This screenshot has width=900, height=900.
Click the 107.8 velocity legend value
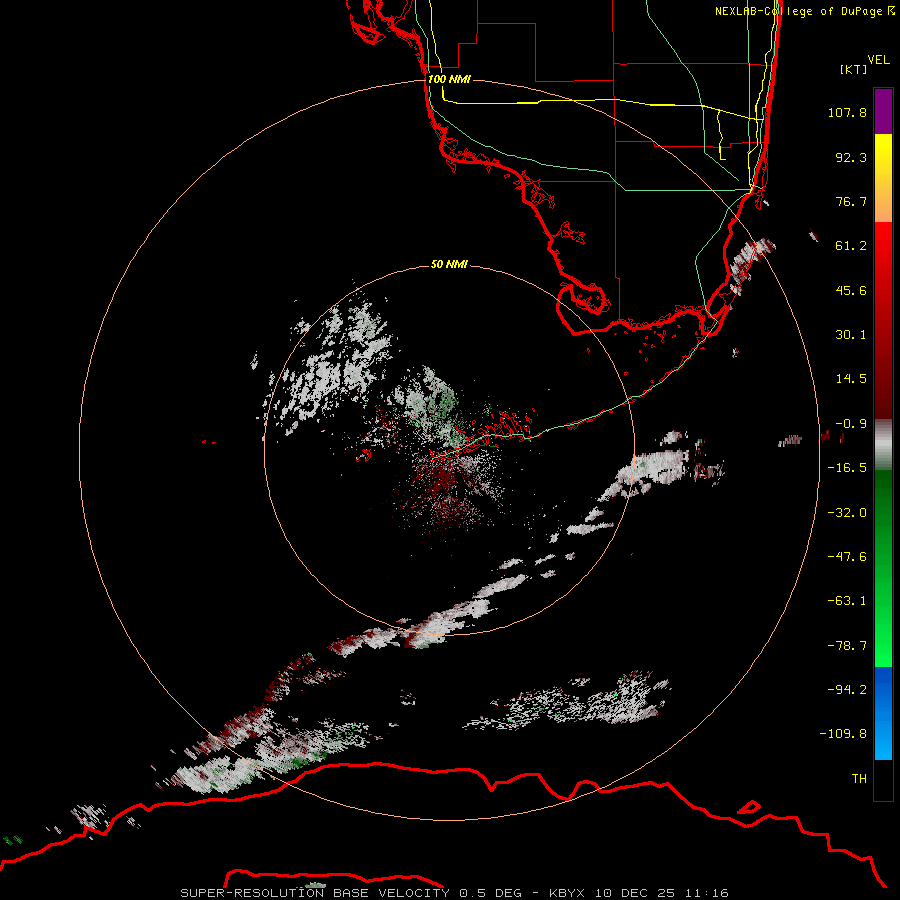click(847, 112)
